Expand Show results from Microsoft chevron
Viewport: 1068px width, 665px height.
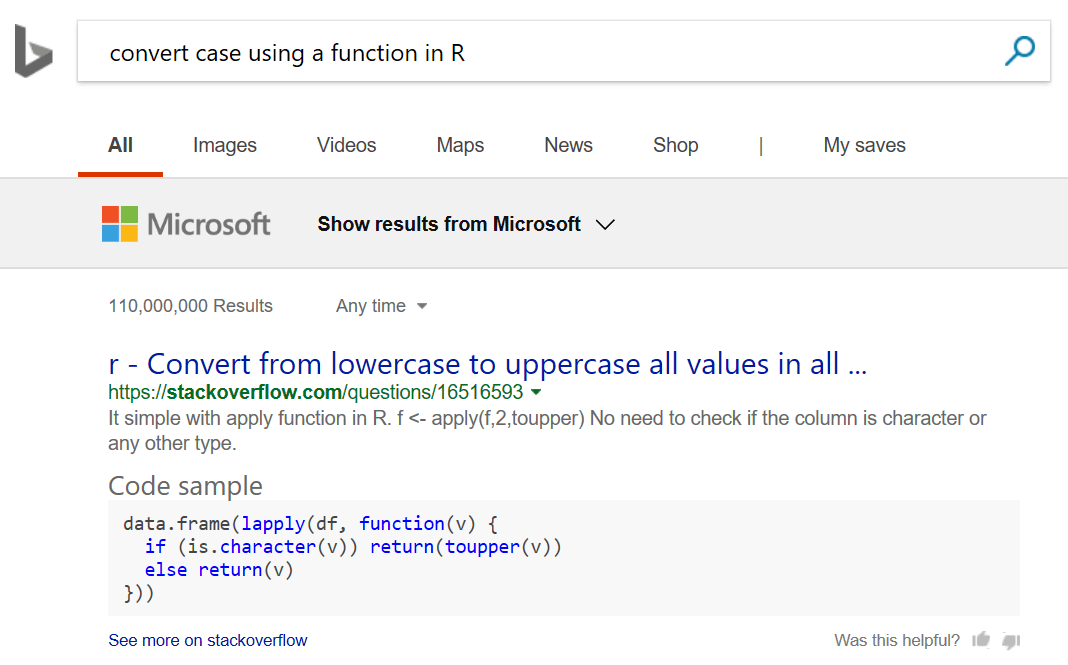[x=605, y=224]
